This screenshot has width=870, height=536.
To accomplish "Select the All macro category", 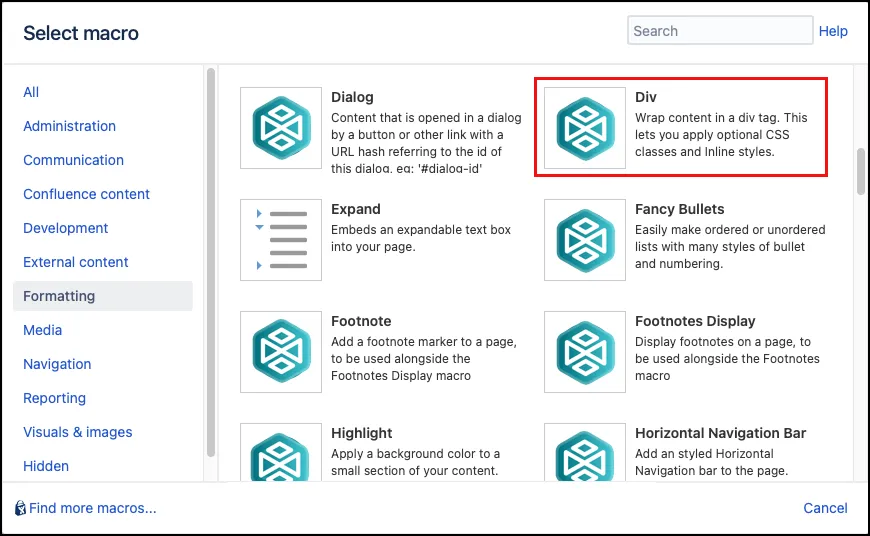I will 31,92.
